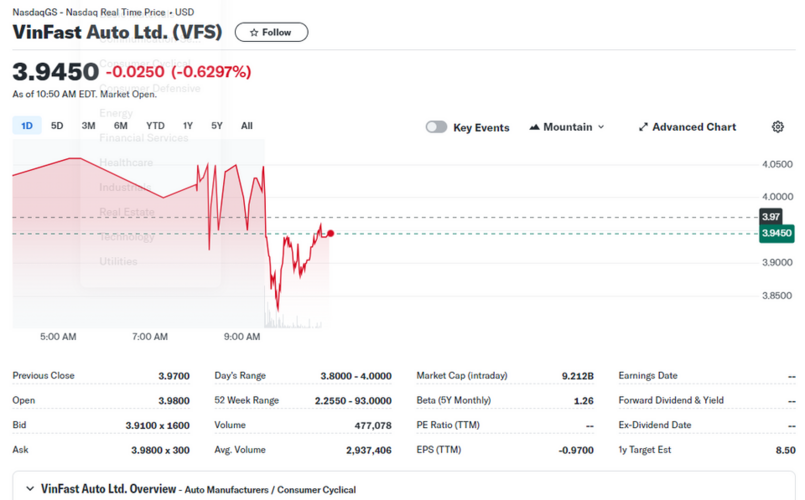The image size is (805, 500).
Task: Select the 3M chart range
Action: tap(88, 126)
